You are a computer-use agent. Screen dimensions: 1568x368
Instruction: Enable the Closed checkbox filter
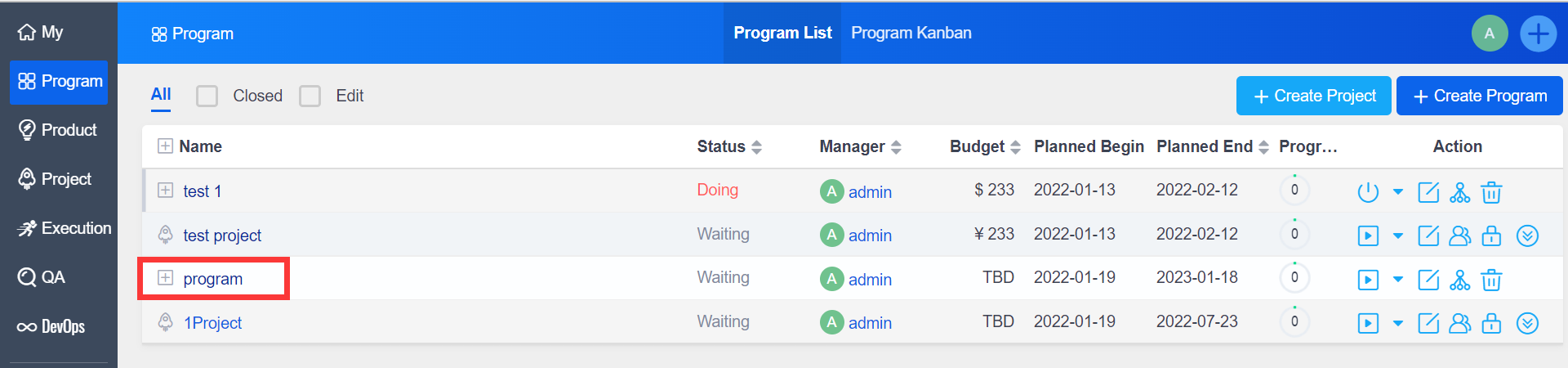[207, 96]
